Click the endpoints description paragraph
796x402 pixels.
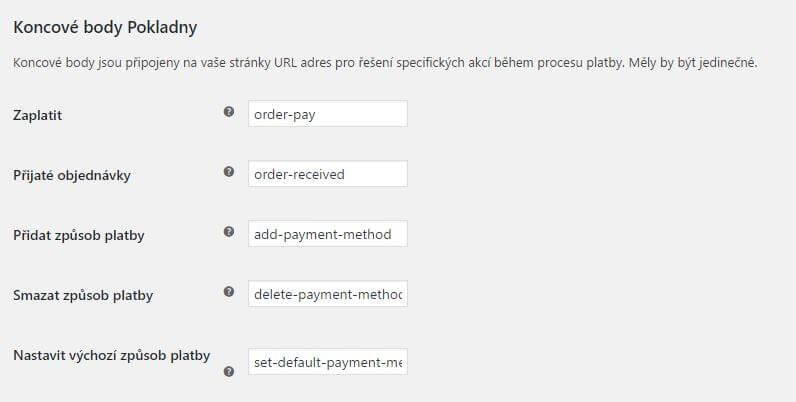click(385, 63)
